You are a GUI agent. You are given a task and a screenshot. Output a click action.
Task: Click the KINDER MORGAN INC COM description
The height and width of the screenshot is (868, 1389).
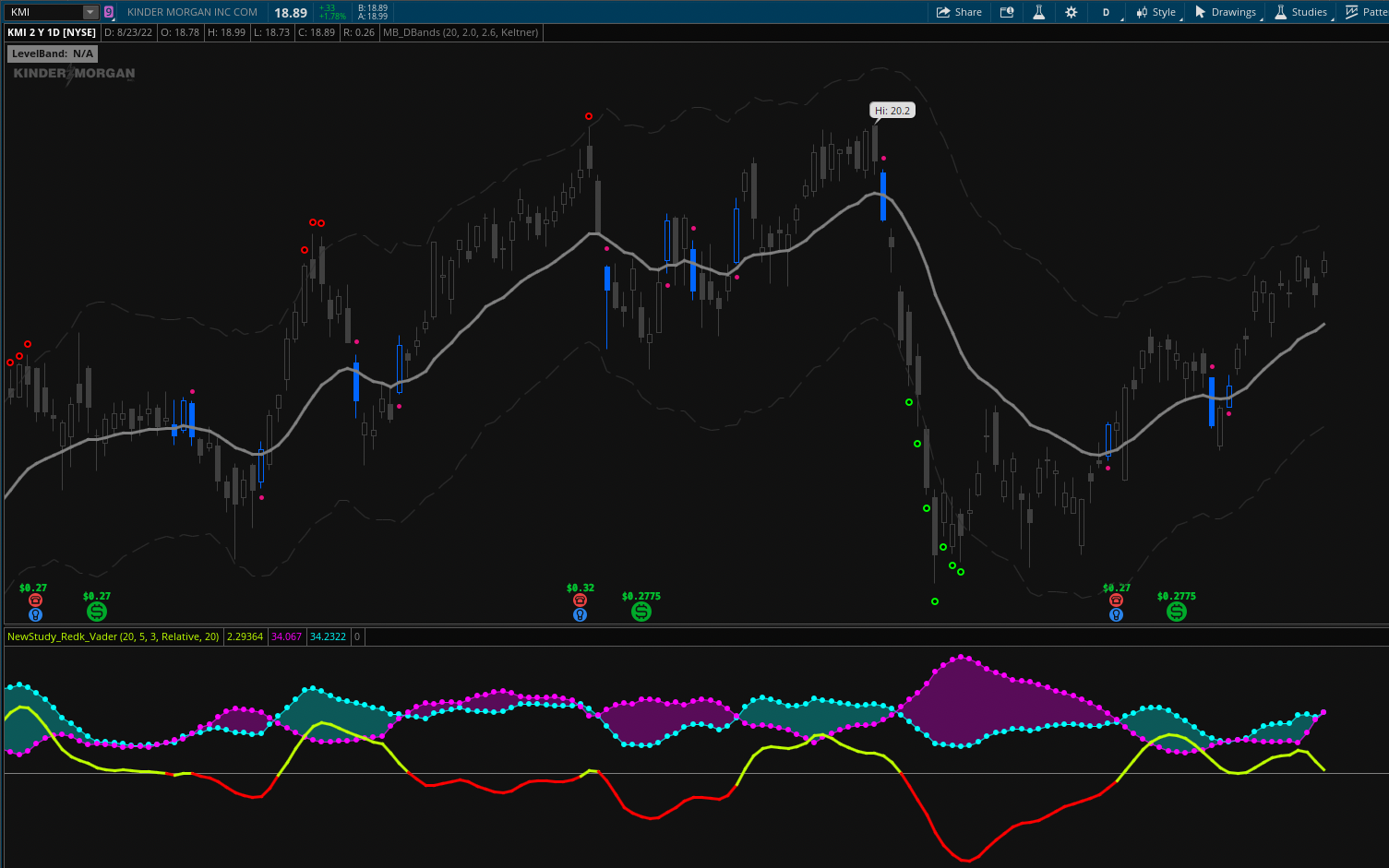tap(192, 12)
